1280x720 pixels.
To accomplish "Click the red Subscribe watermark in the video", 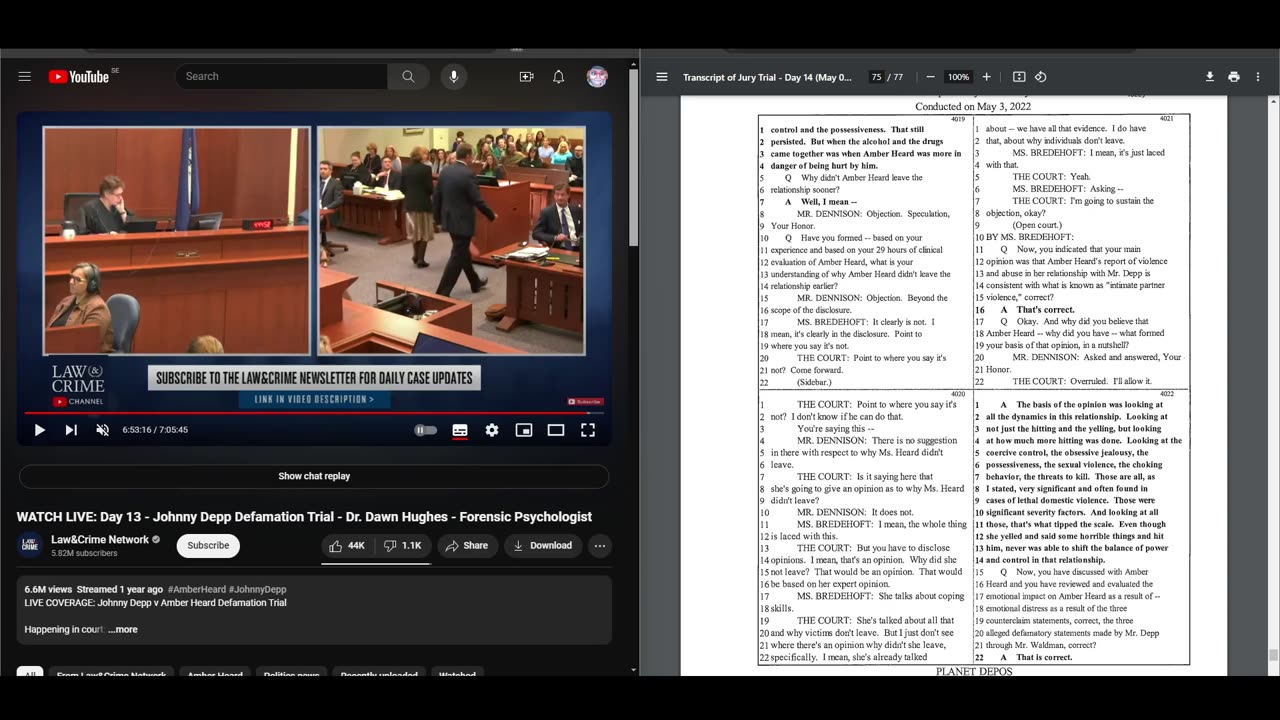I will pyautogui.click(x=586, y=402).
